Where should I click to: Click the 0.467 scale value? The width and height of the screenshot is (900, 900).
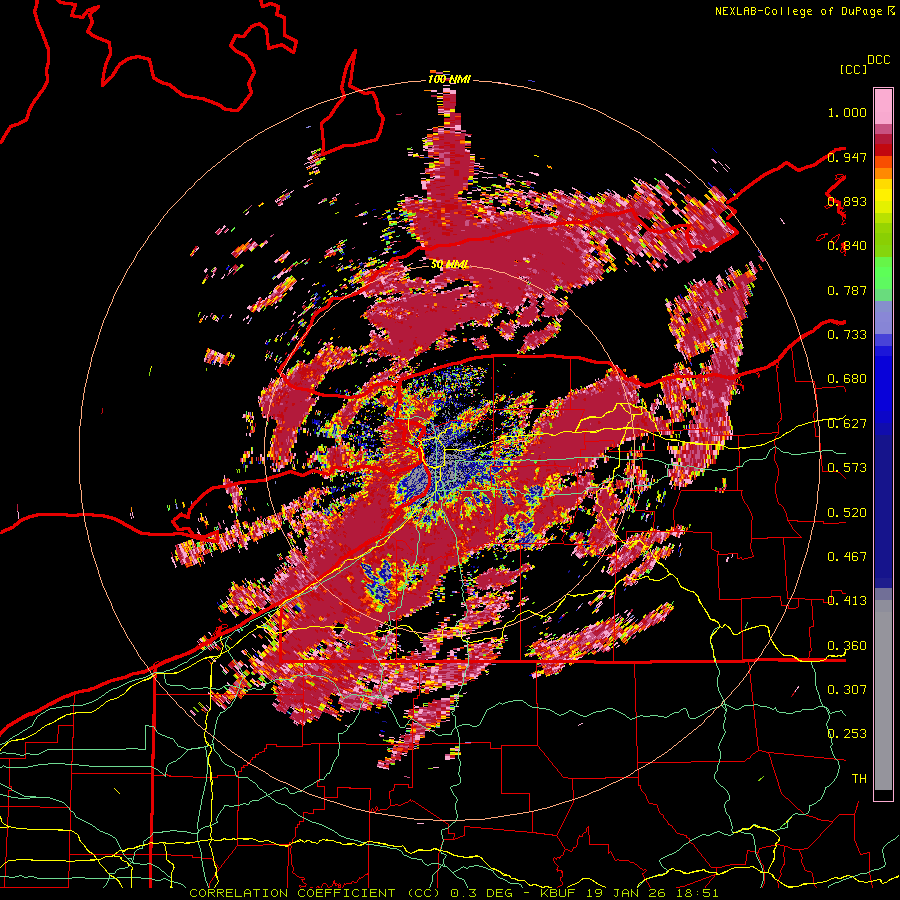tap(847, 557)
